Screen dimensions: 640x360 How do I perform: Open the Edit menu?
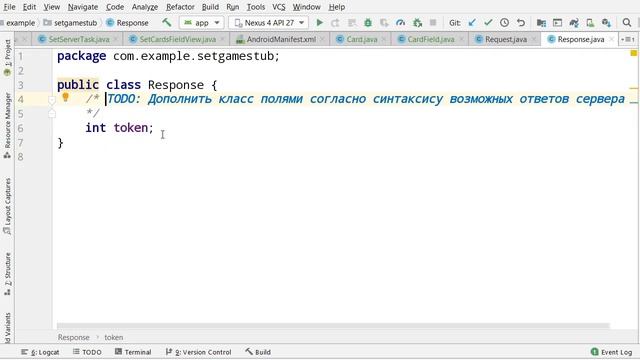(x=29, y=7)
